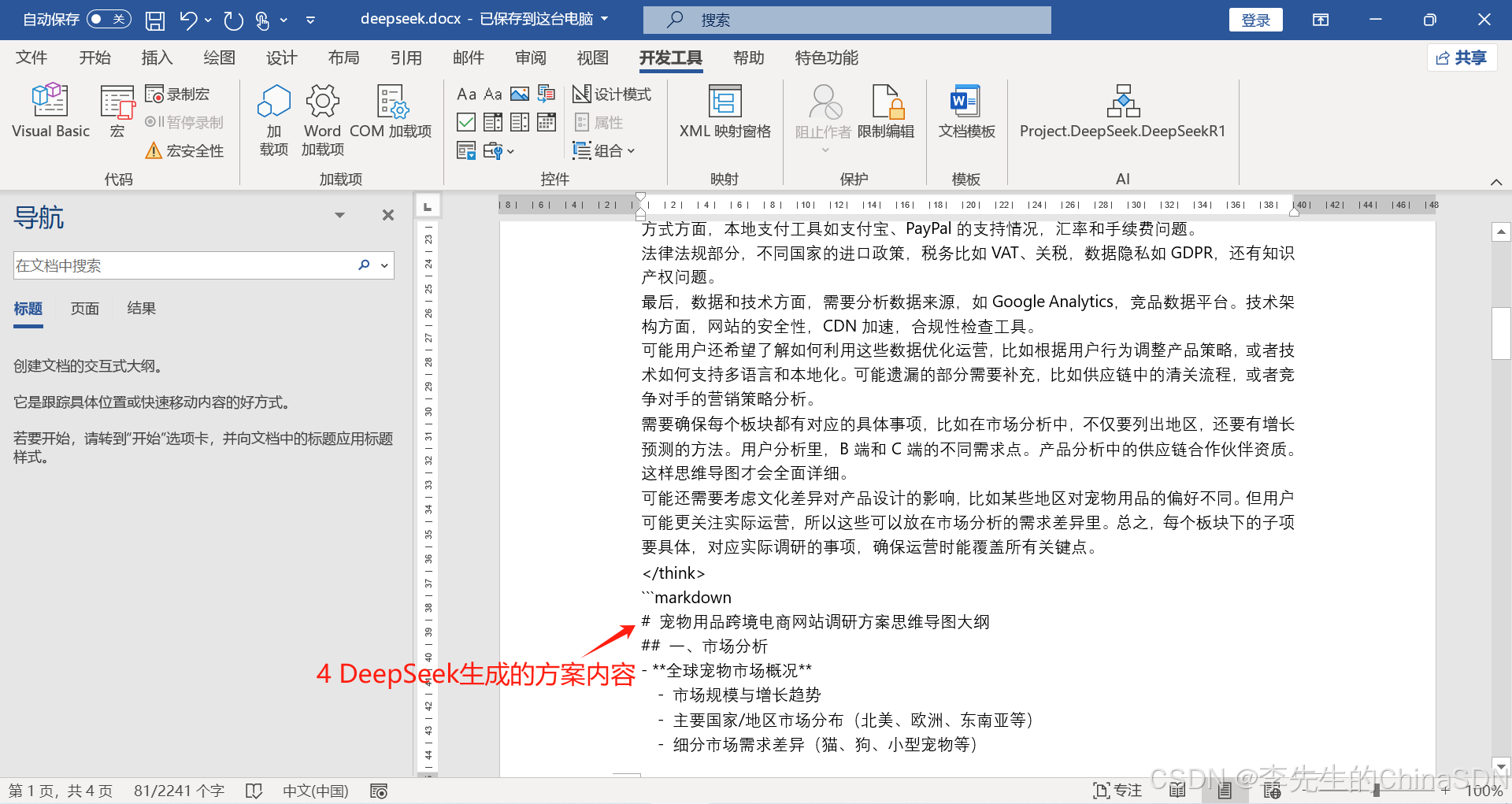This screenshot has width=1512, height=804.
Task: Collapse the ribbon
Action: pyautogui.click(x=1496, y=182)
